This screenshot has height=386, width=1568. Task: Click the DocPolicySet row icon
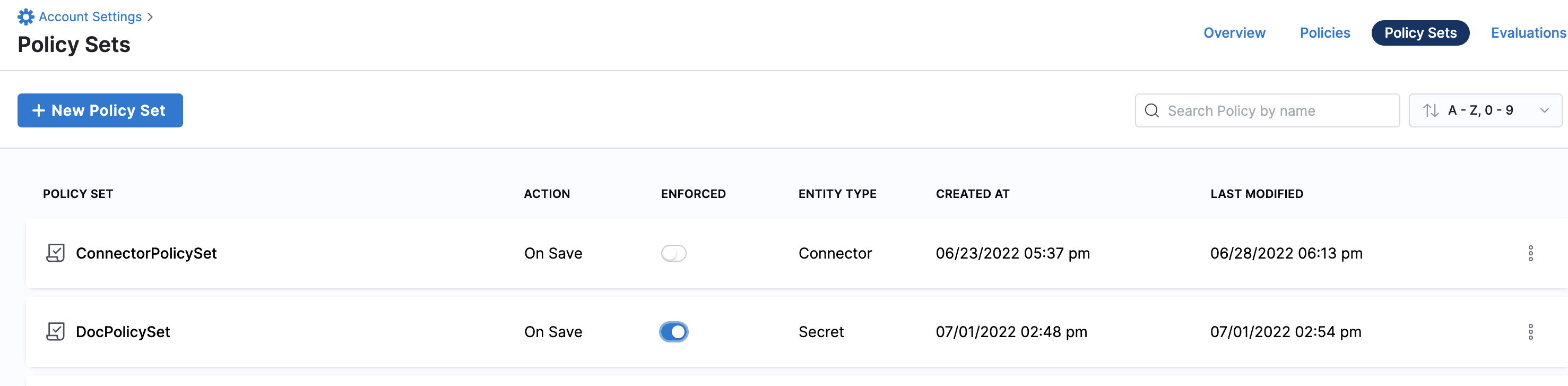(x=55, y=331)
